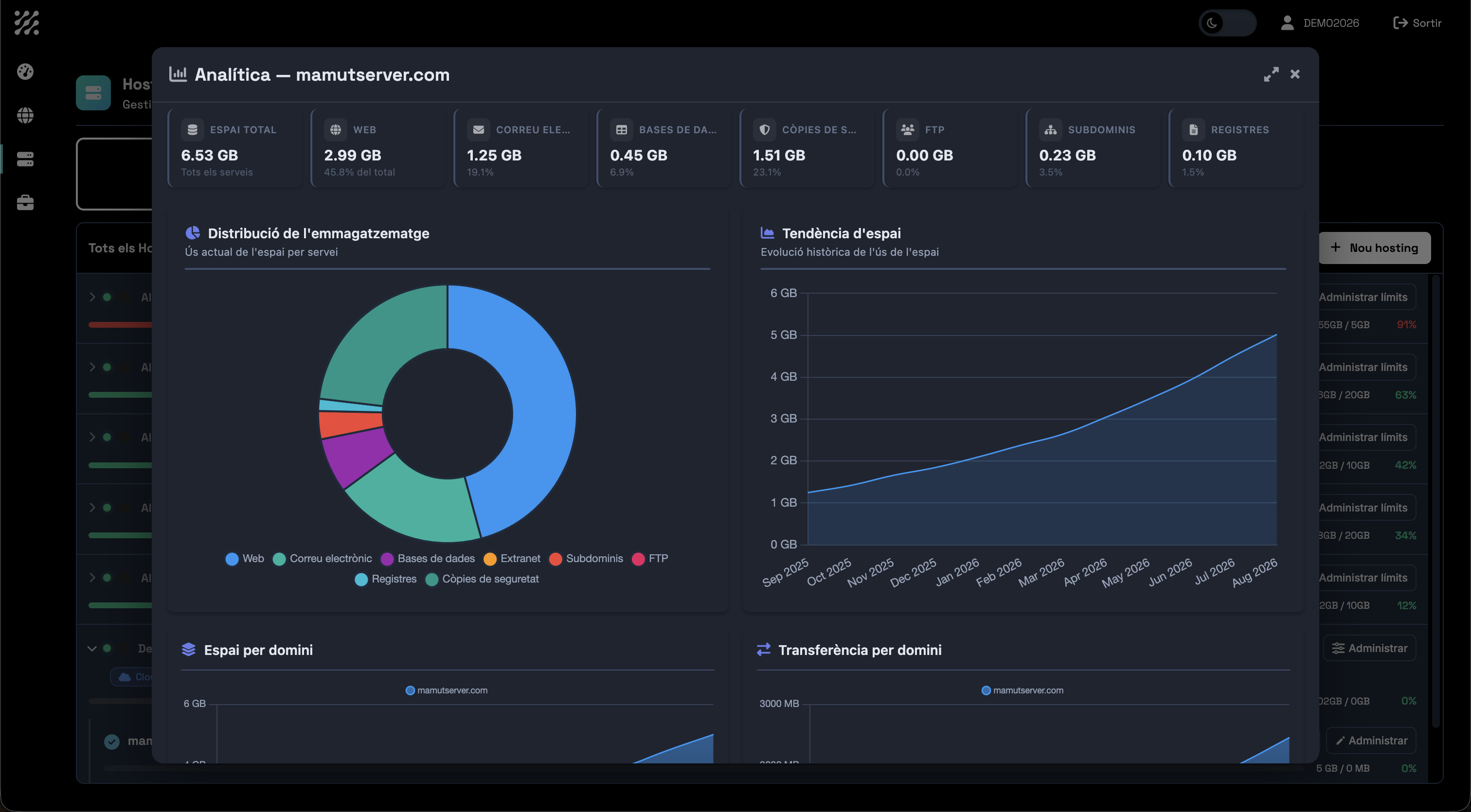Click the 91% usage indicator
Screen dimensions: 1471x812
pyautogui.click(x=1406, y=325)
